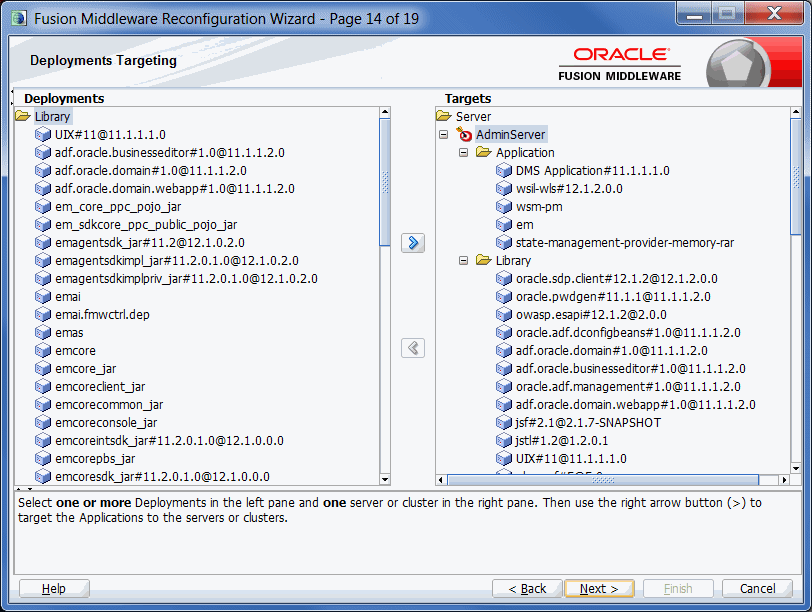This screenshot has height=612, width=812.
Task: Select em_sdkcore_ppc_public_pojo_jar deployment
Action: pyautogui.click(x=146, y=225)
